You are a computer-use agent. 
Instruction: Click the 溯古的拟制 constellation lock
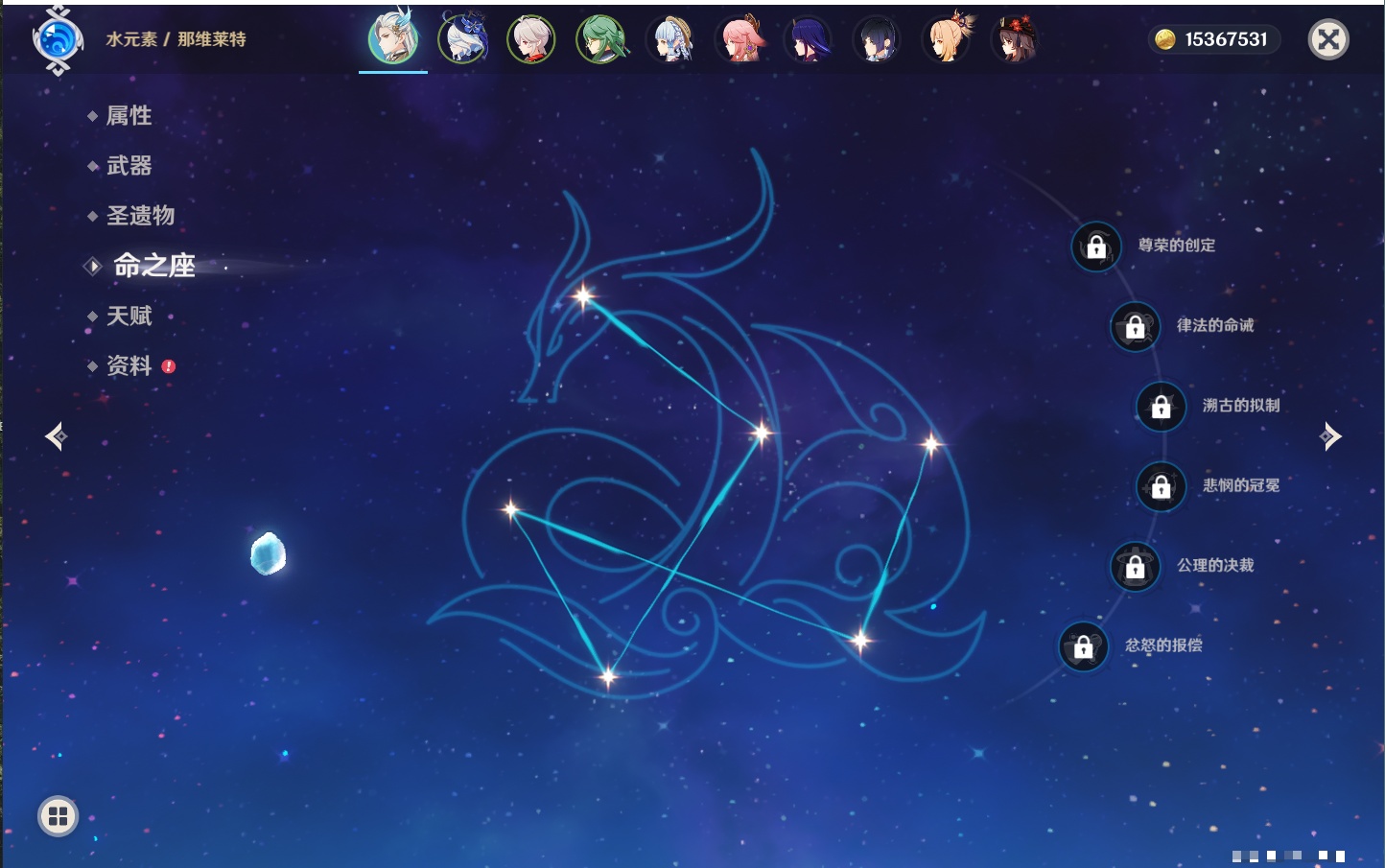(x=1161, y=407)
